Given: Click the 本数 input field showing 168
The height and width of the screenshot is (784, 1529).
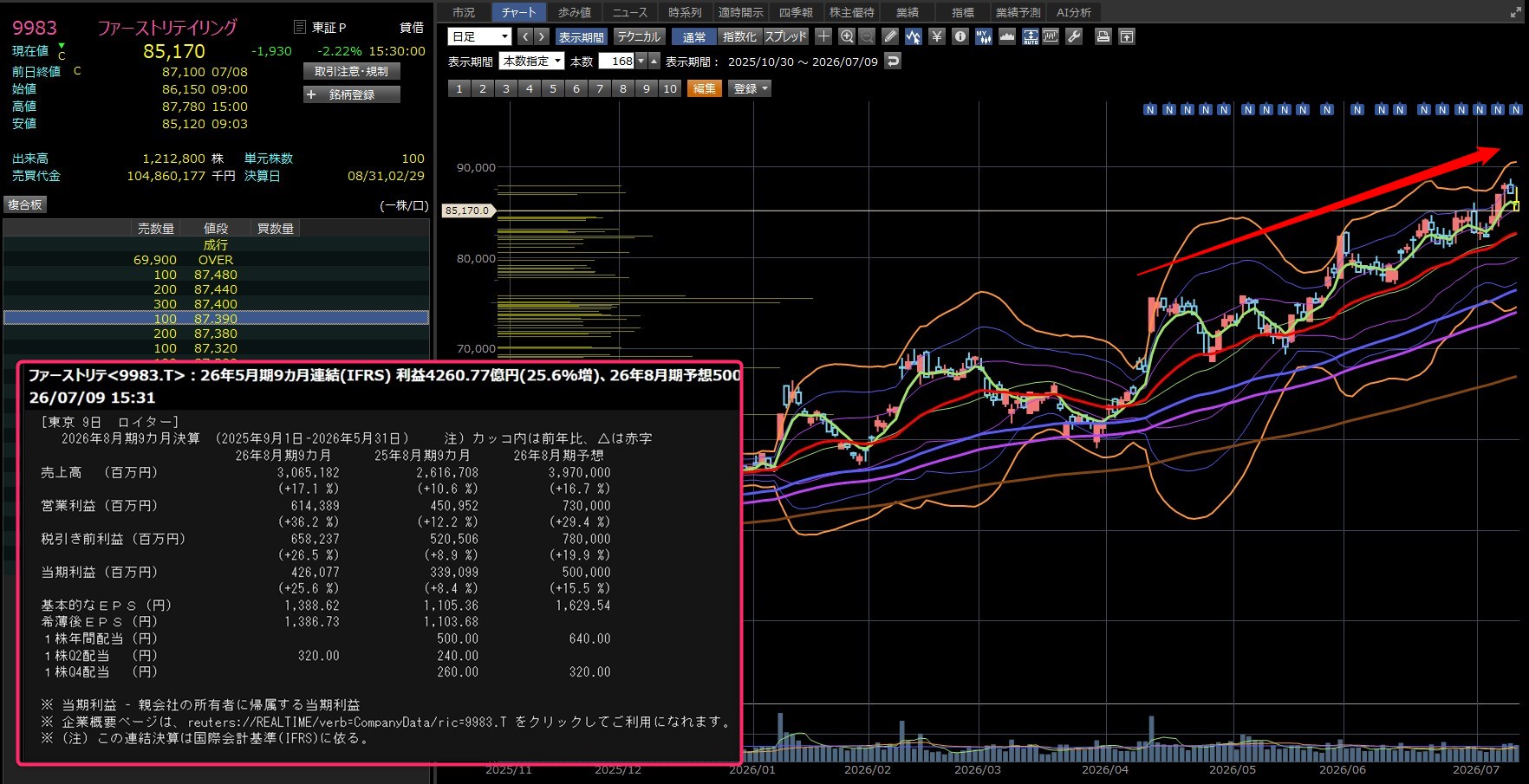Looking at the screenshot, I should tap(616, 61).
